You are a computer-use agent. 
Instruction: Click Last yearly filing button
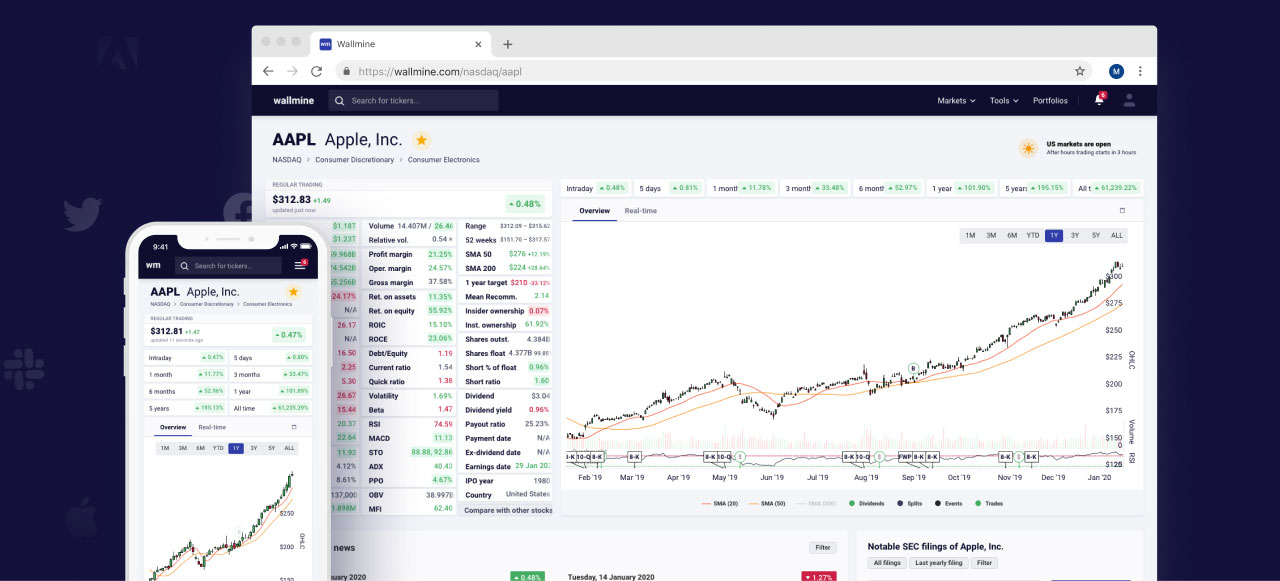coord(939,563)
